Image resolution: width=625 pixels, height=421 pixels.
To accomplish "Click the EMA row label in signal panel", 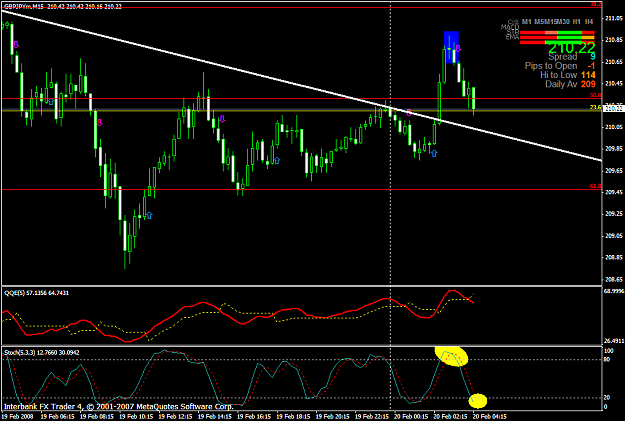I will (x=512, y=37).
